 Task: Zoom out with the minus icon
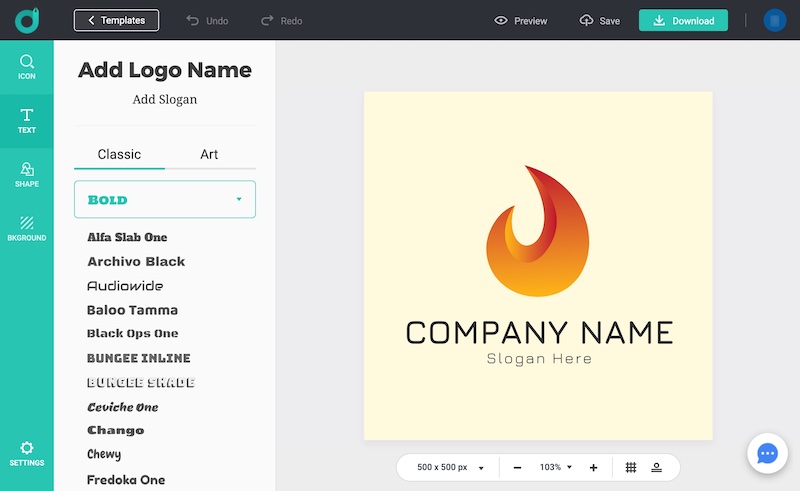(x=517, y=468)
